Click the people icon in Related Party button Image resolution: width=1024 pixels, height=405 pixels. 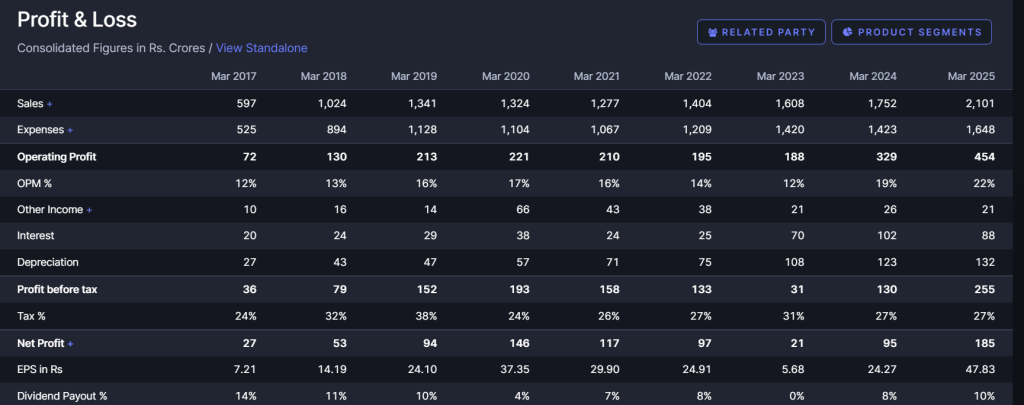click(712, 32)
